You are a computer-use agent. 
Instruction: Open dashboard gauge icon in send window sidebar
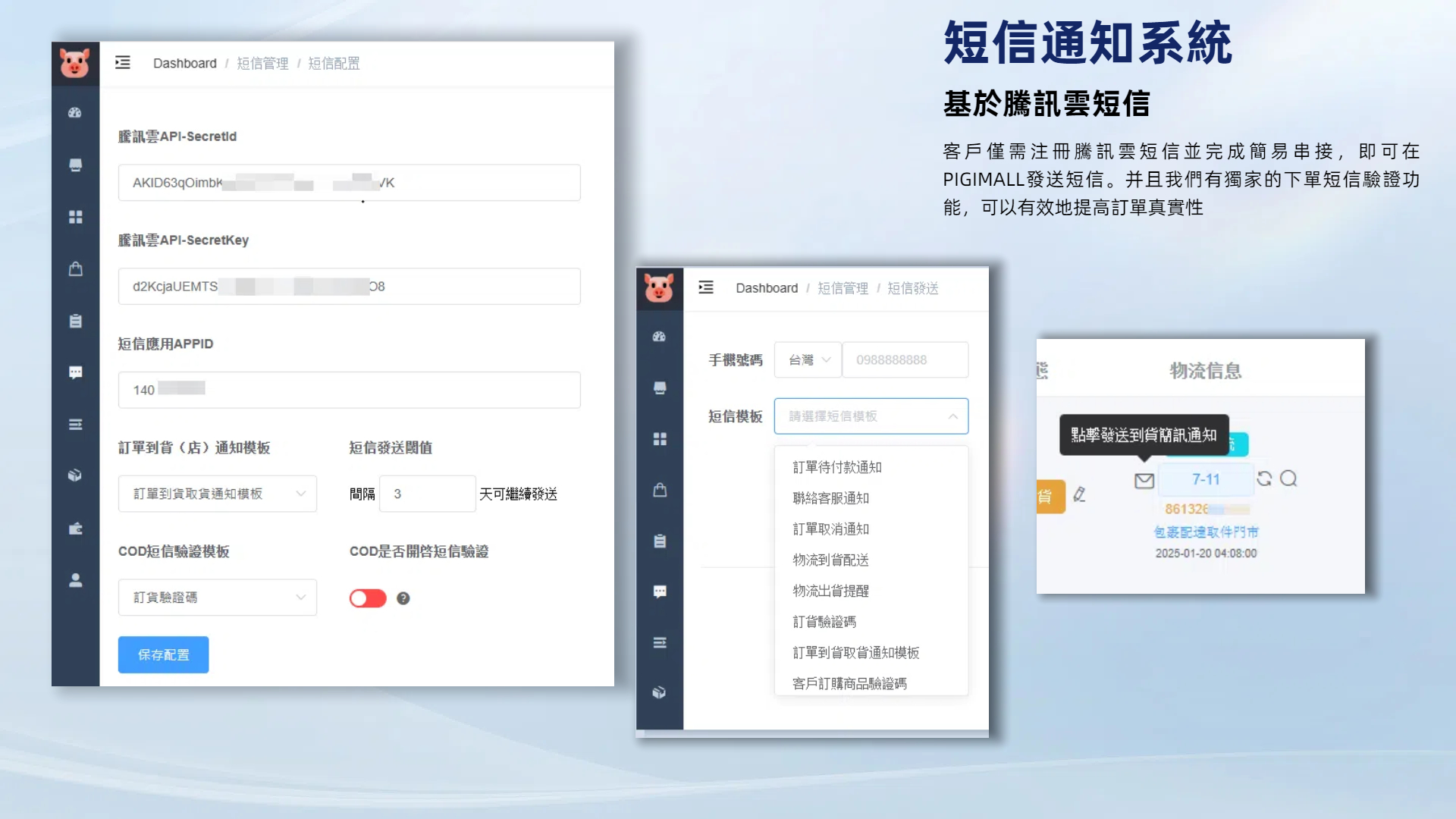[x=659, y=337]
